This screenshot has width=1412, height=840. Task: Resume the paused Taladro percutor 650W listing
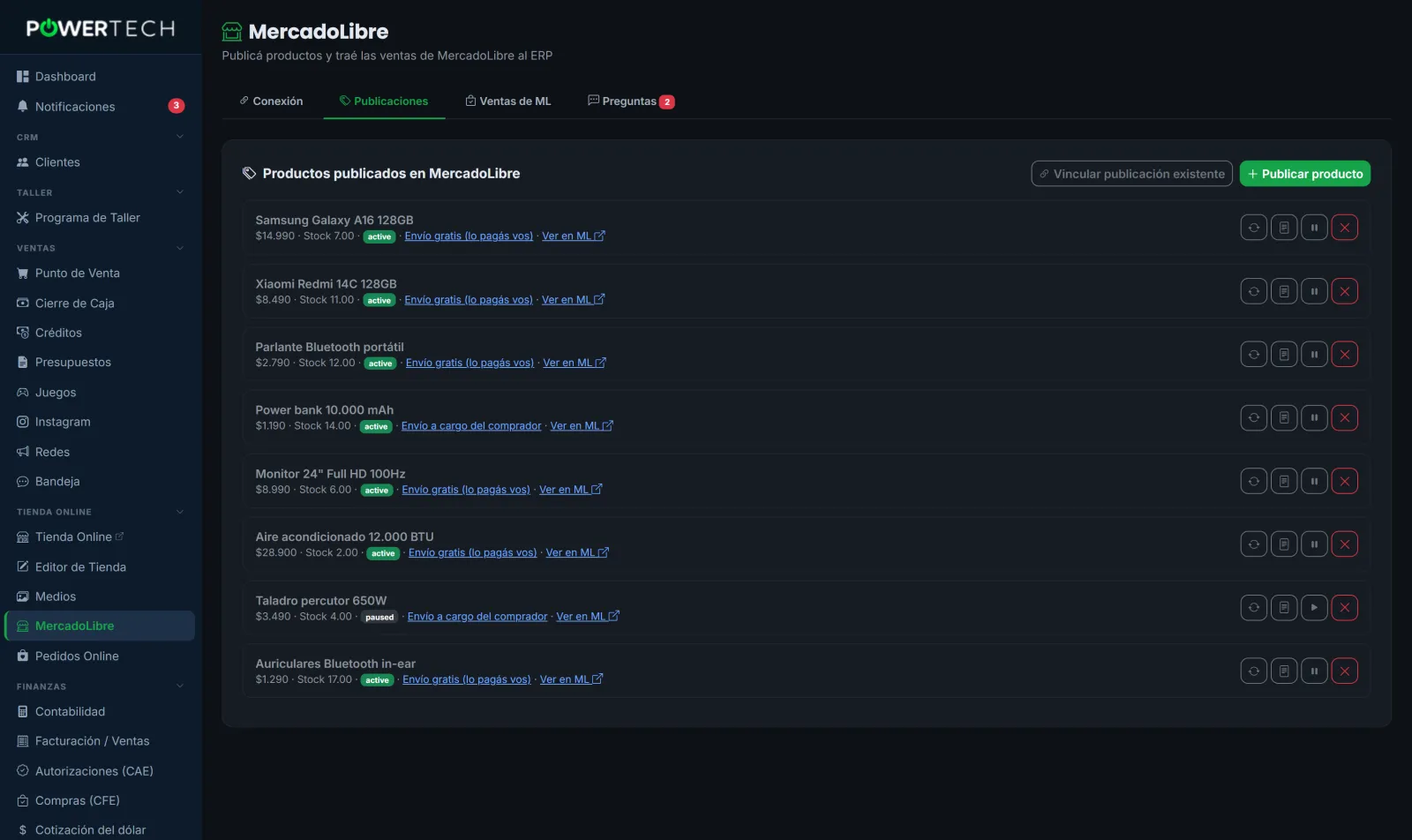pyautogui.click(x=1314, y=608)
